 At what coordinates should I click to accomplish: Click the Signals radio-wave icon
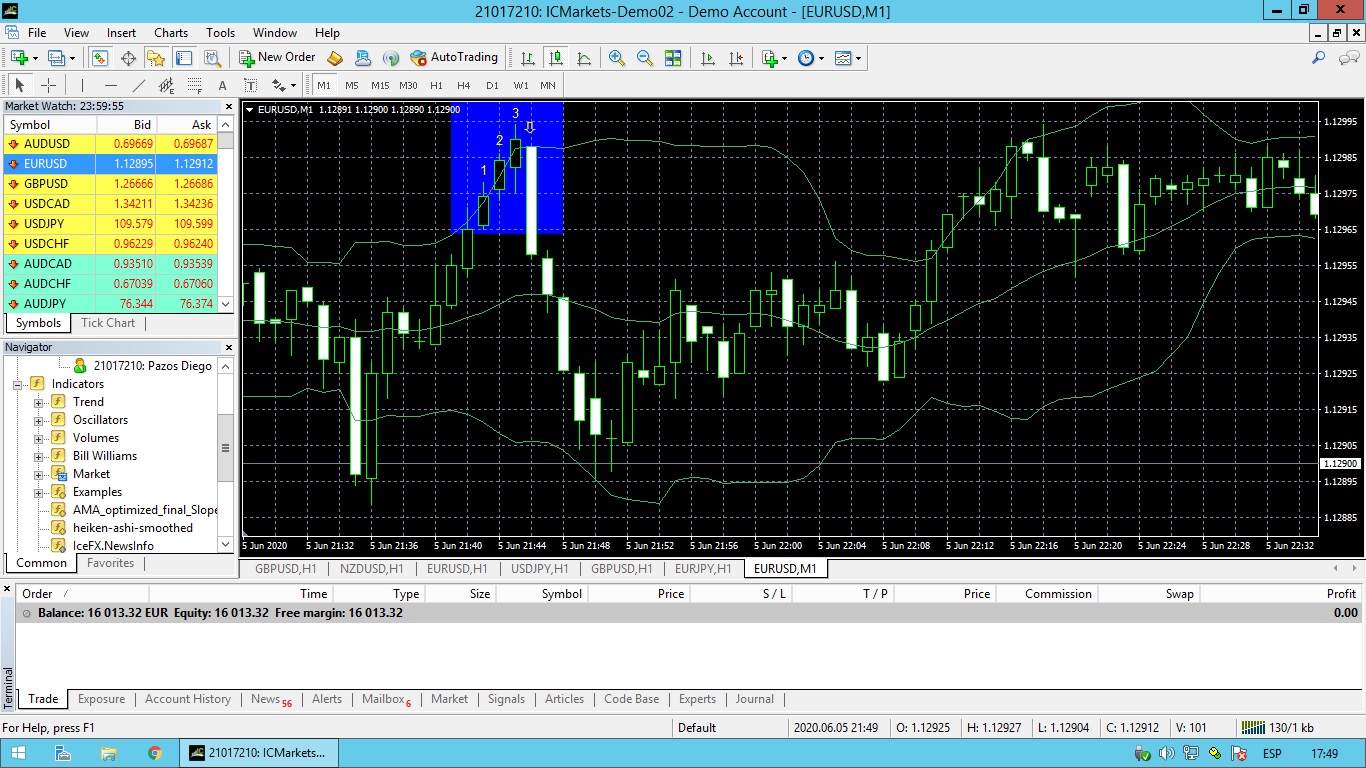click(391, 58)
